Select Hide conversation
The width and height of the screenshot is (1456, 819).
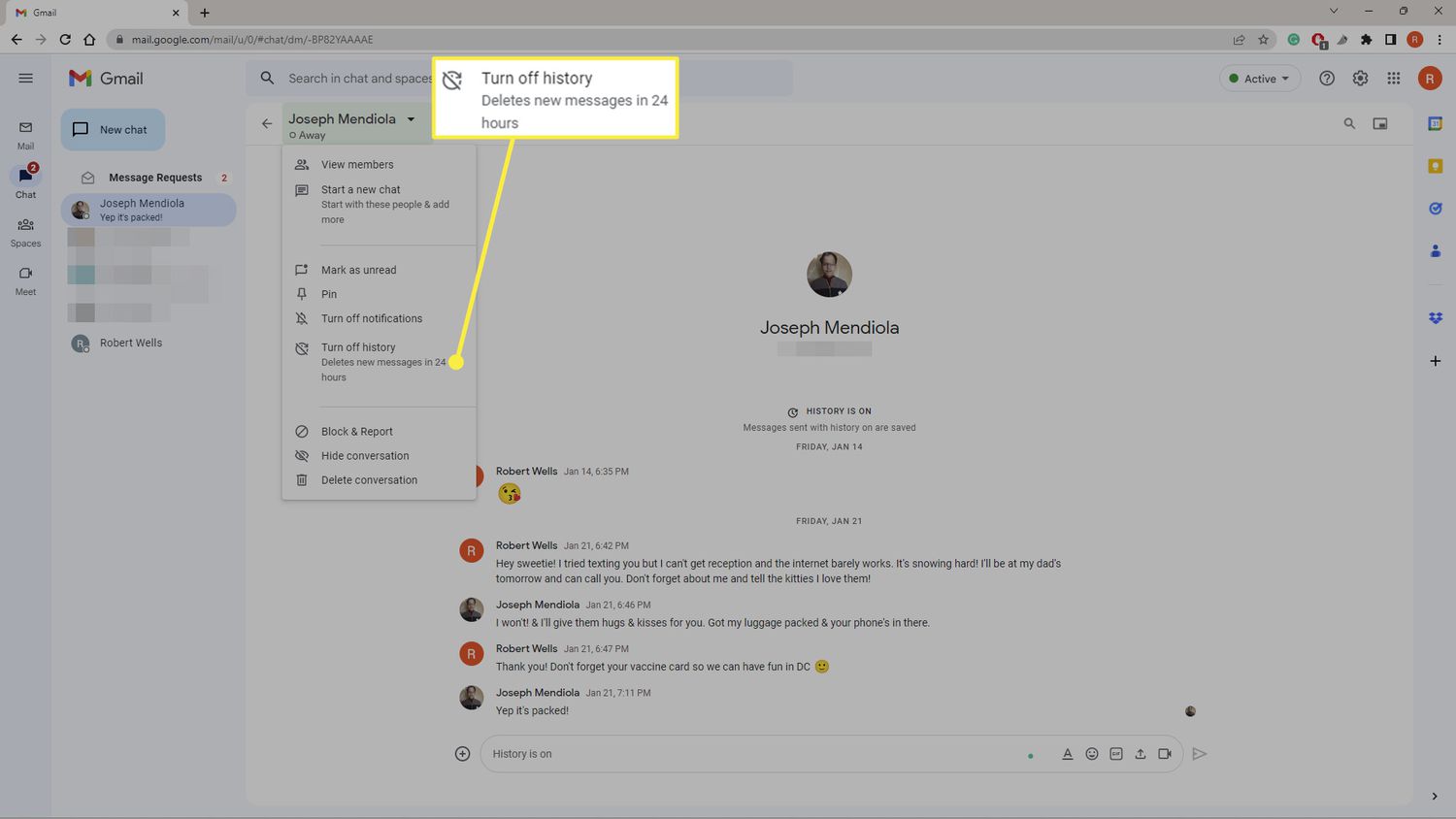pyautogui.click(x=379, y=456)
